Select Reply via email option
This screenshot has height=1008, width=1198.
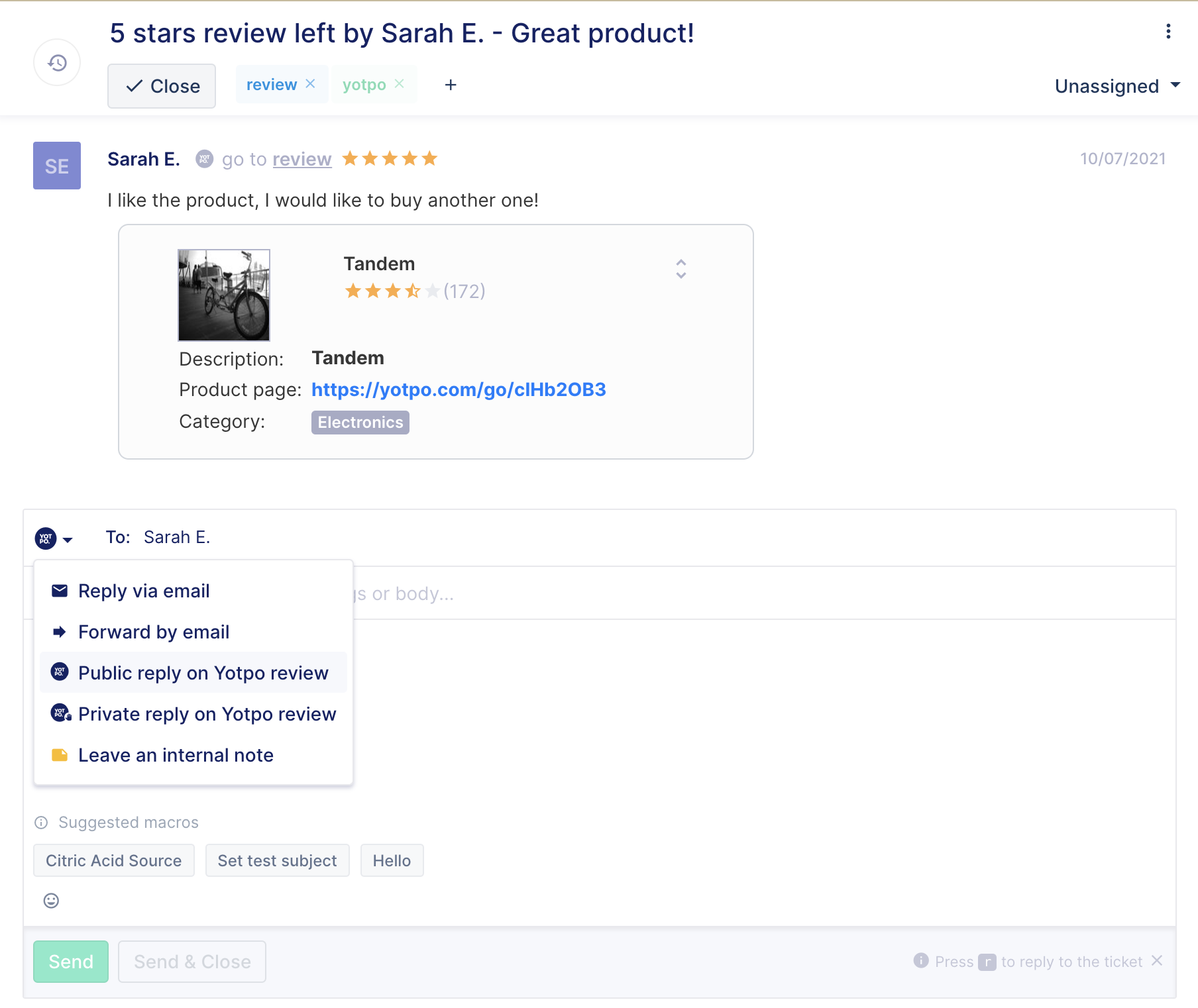tap(193, 591)
